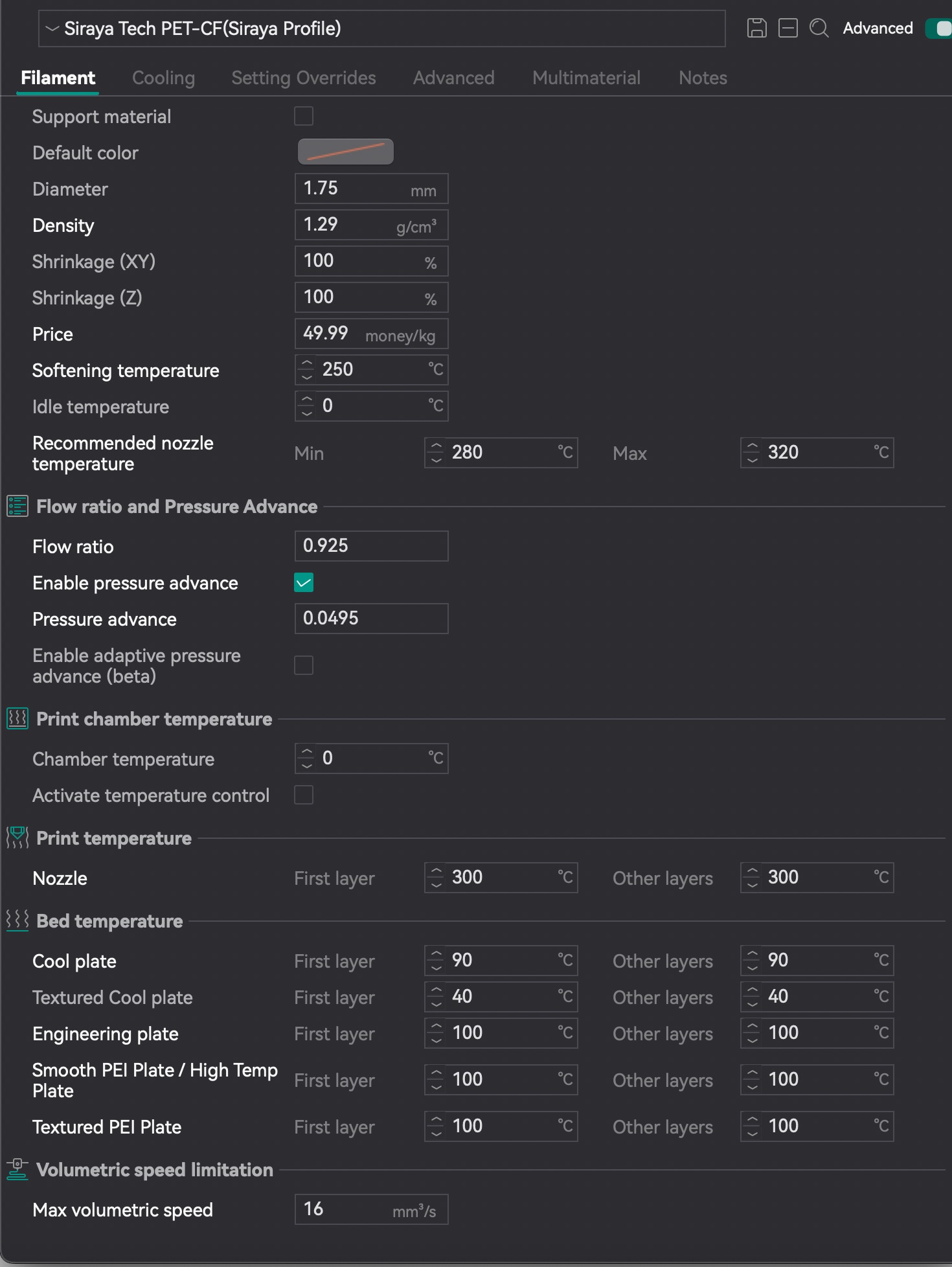Adjust Softening temperature stepper arrows
This screenshot has width=952, height=1267.
coord(307,370)
